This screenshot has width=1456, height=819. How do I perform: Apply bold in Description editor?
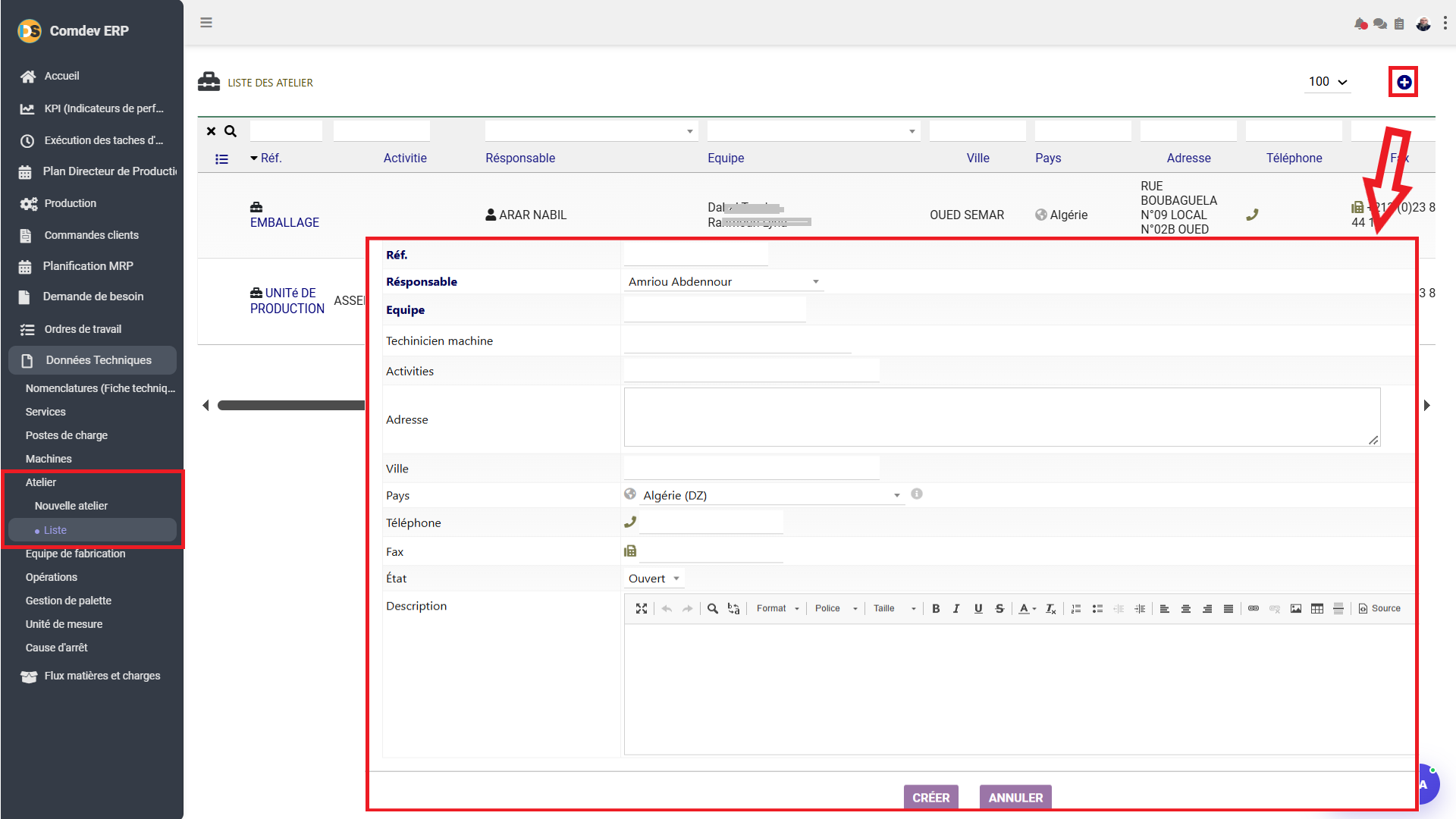936,608
